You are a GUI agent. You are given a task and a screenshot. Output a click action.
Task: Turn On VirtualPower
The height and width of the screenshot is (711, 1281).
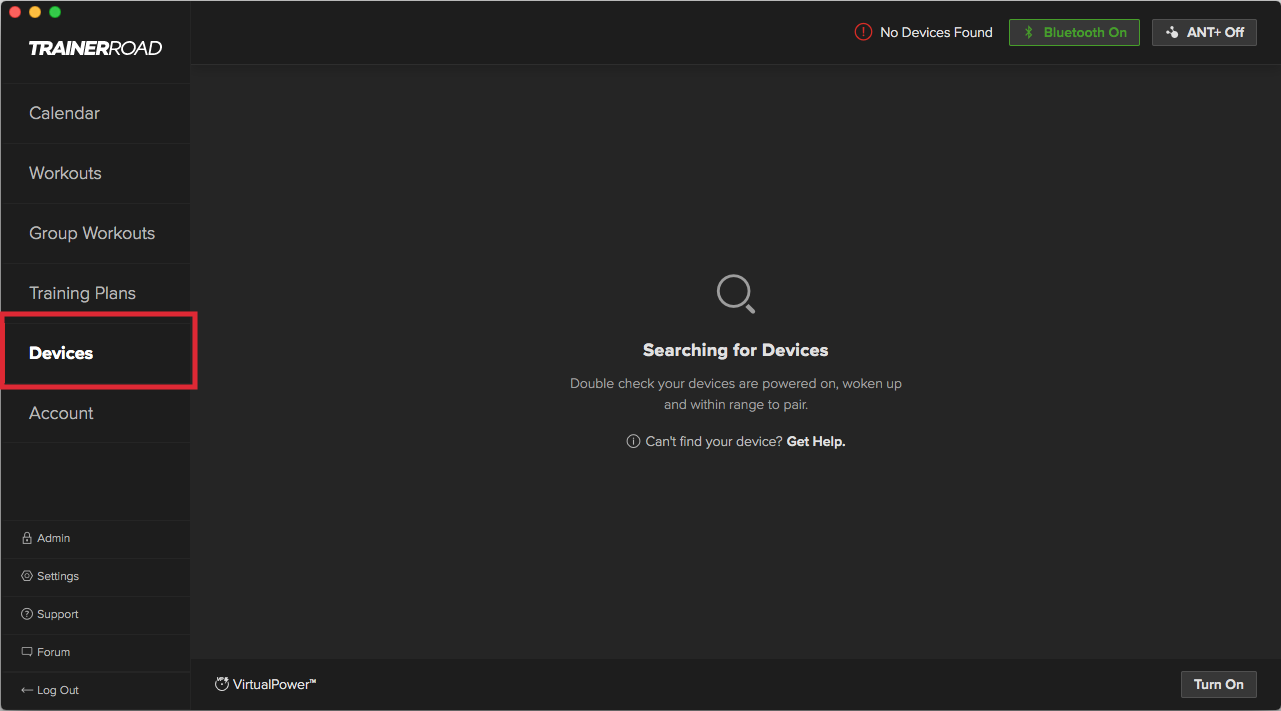[1218, 684]
